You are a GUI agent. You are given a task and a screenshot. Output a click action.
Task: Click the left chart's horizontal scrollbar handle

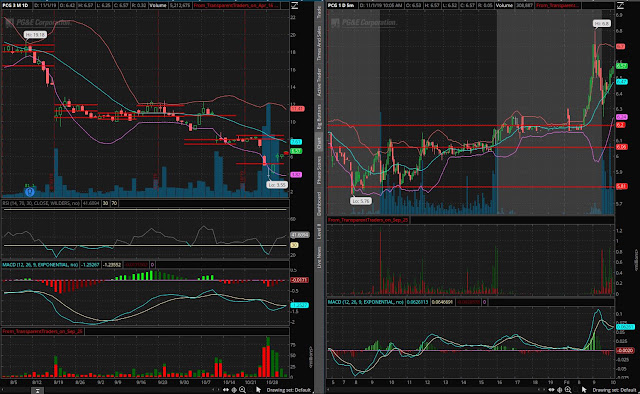coord(37,391)
